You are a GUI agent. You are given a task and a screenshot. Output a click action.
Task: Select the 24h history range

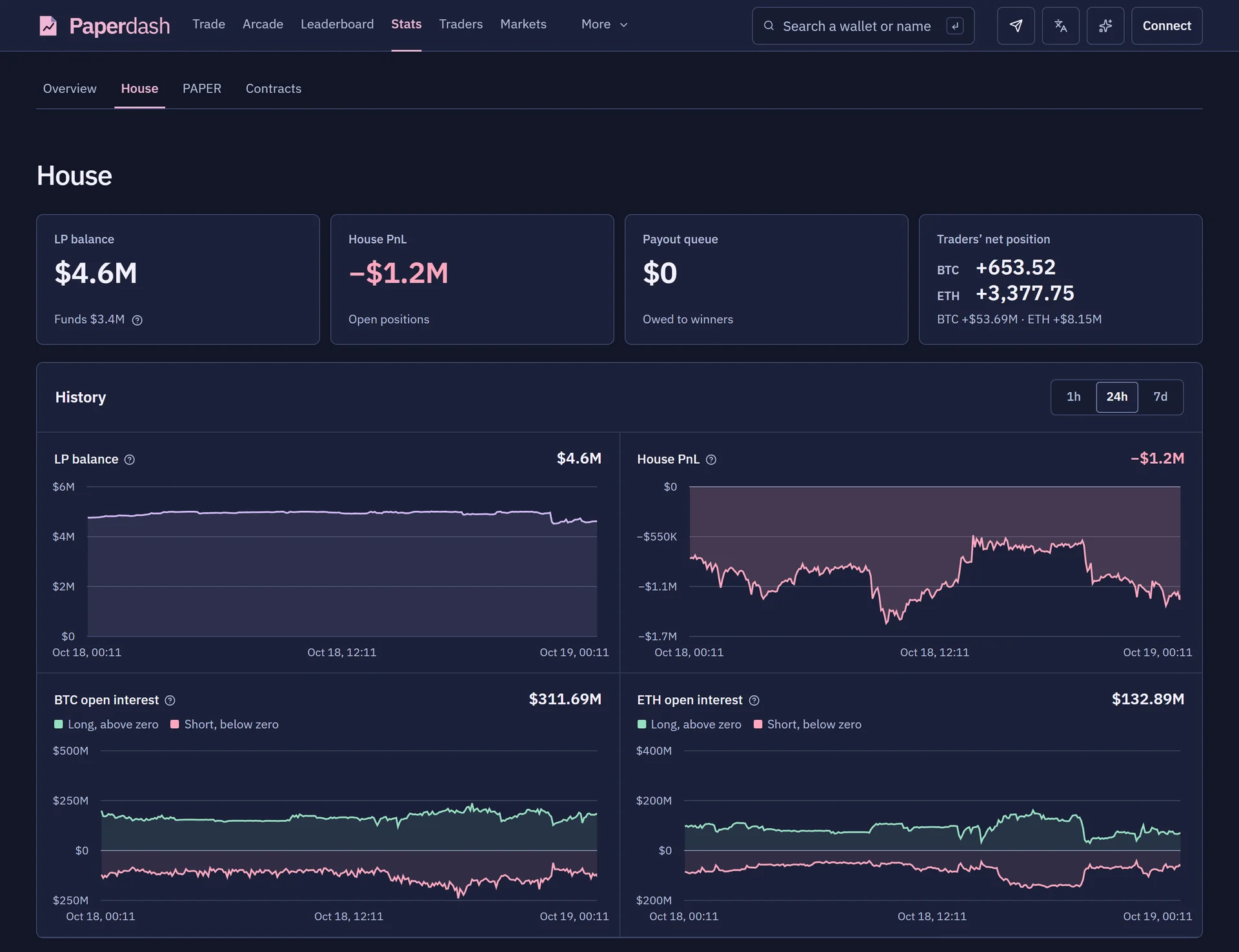coord(1116,397)
